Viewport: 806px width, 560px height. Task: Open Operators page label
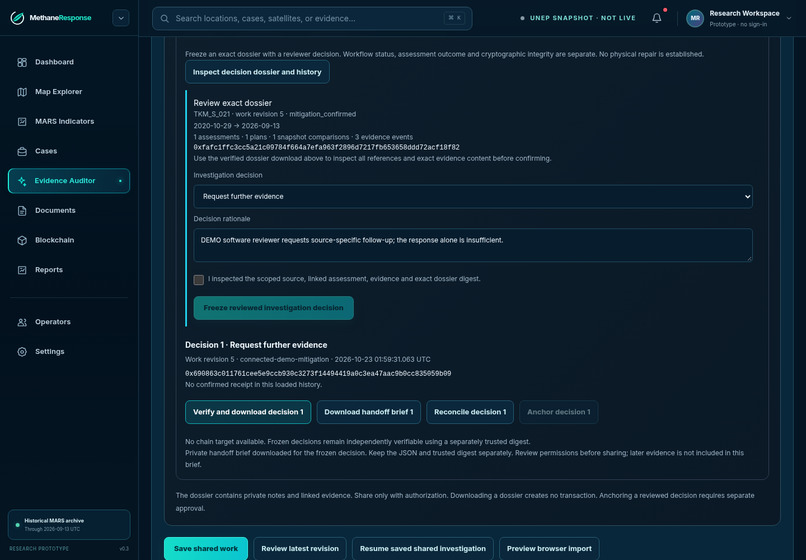click(52, 322)
